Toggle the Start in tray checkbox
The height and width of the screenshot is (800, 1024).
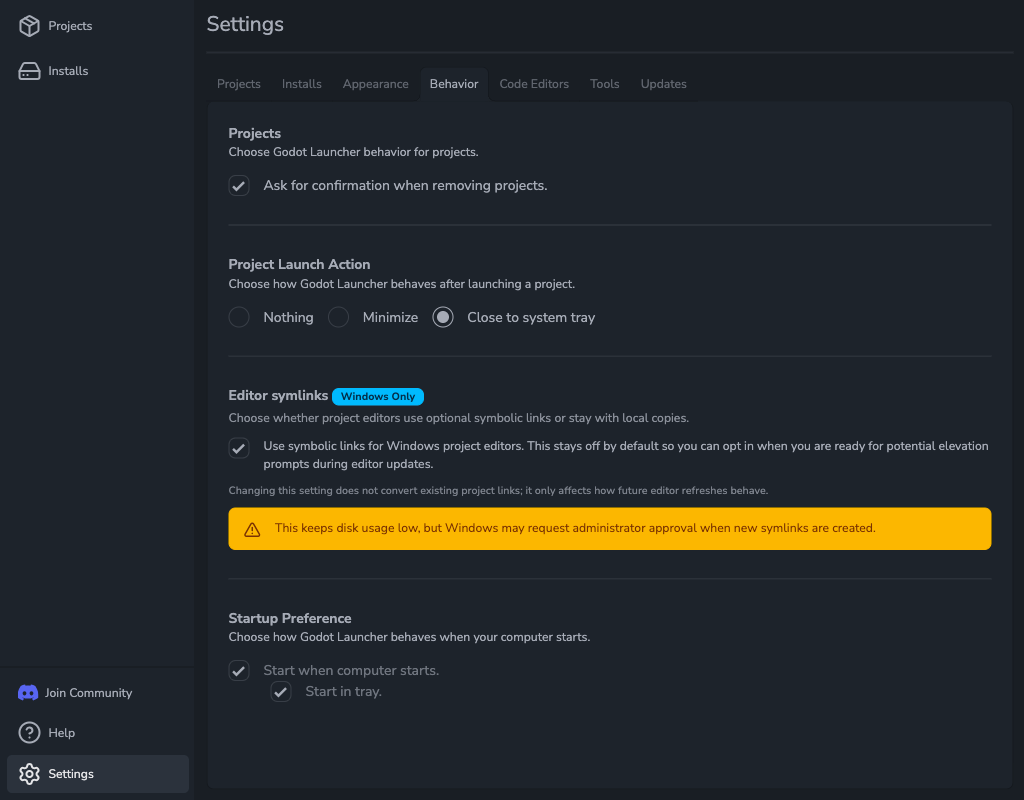[281, 692]
